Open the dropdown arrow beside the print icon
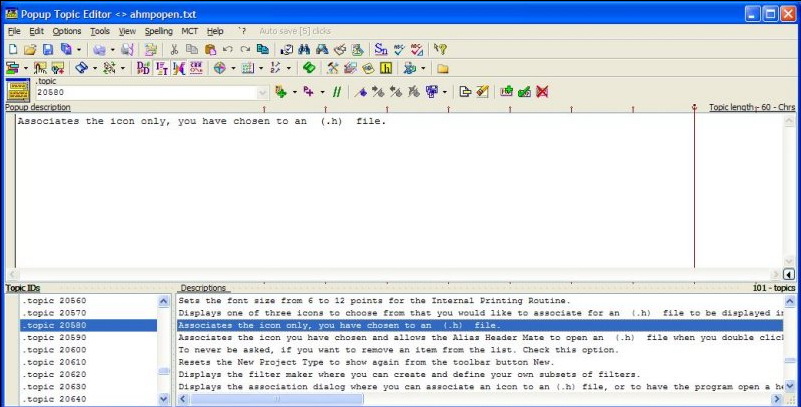The image size is (801, 407). (x=113, y=49)
